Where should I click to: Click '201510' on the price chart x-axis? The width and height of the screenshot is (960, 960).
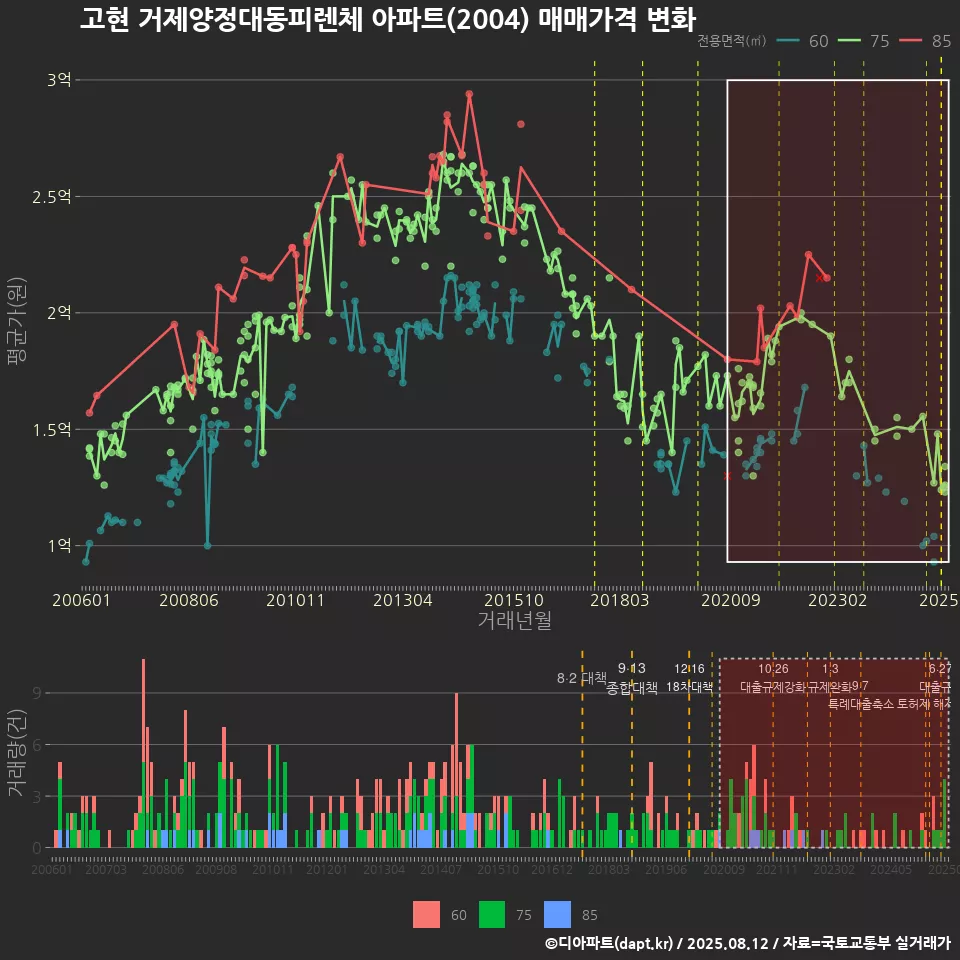point(514,600)
